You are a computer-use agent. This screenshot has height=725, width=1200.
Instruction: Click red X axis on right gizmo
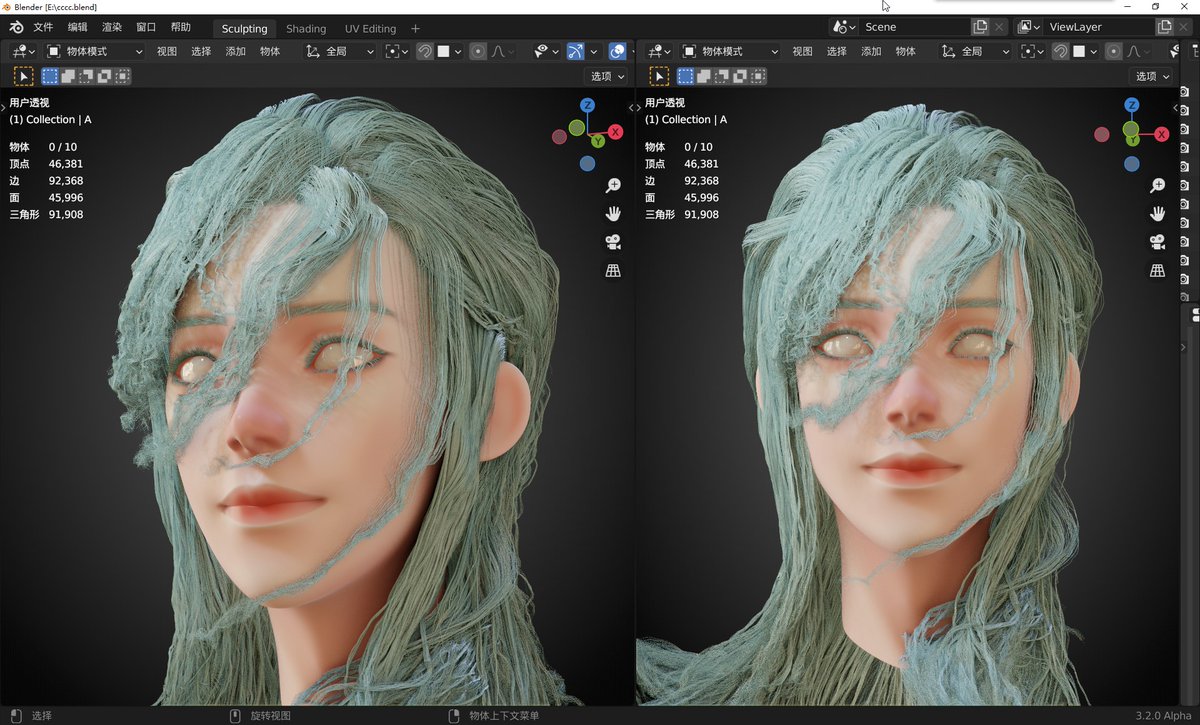1160,133
